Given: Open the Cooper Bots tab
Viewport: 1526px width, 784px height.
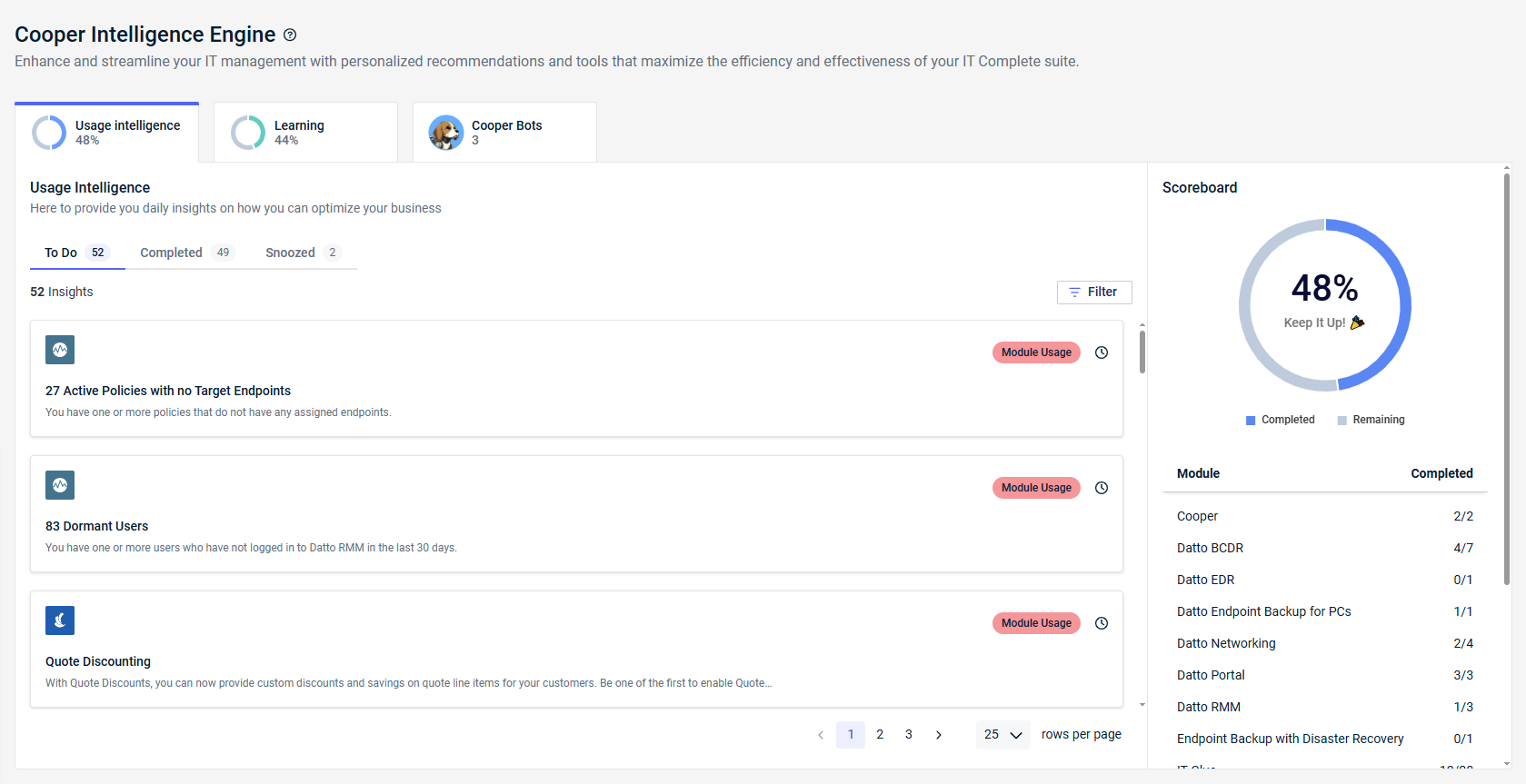Looking at the screenshot, I should point(504,133).
